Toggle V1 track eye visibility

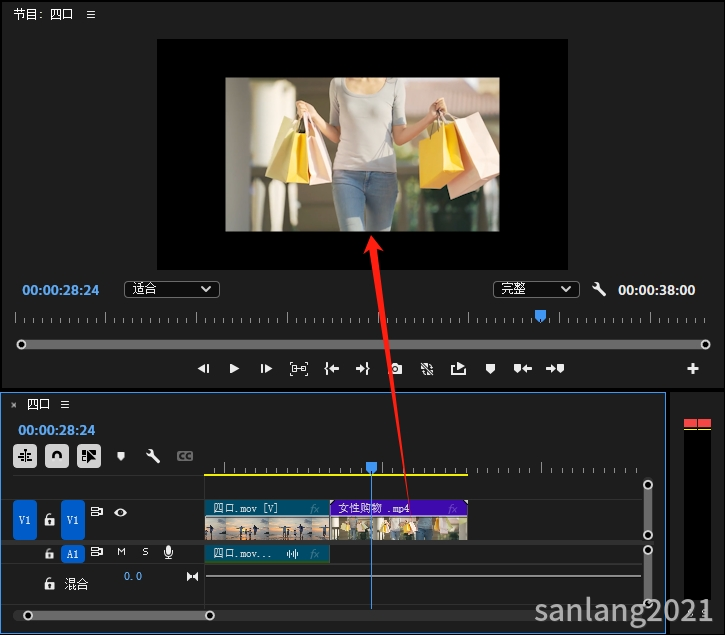tap(121, 512)
